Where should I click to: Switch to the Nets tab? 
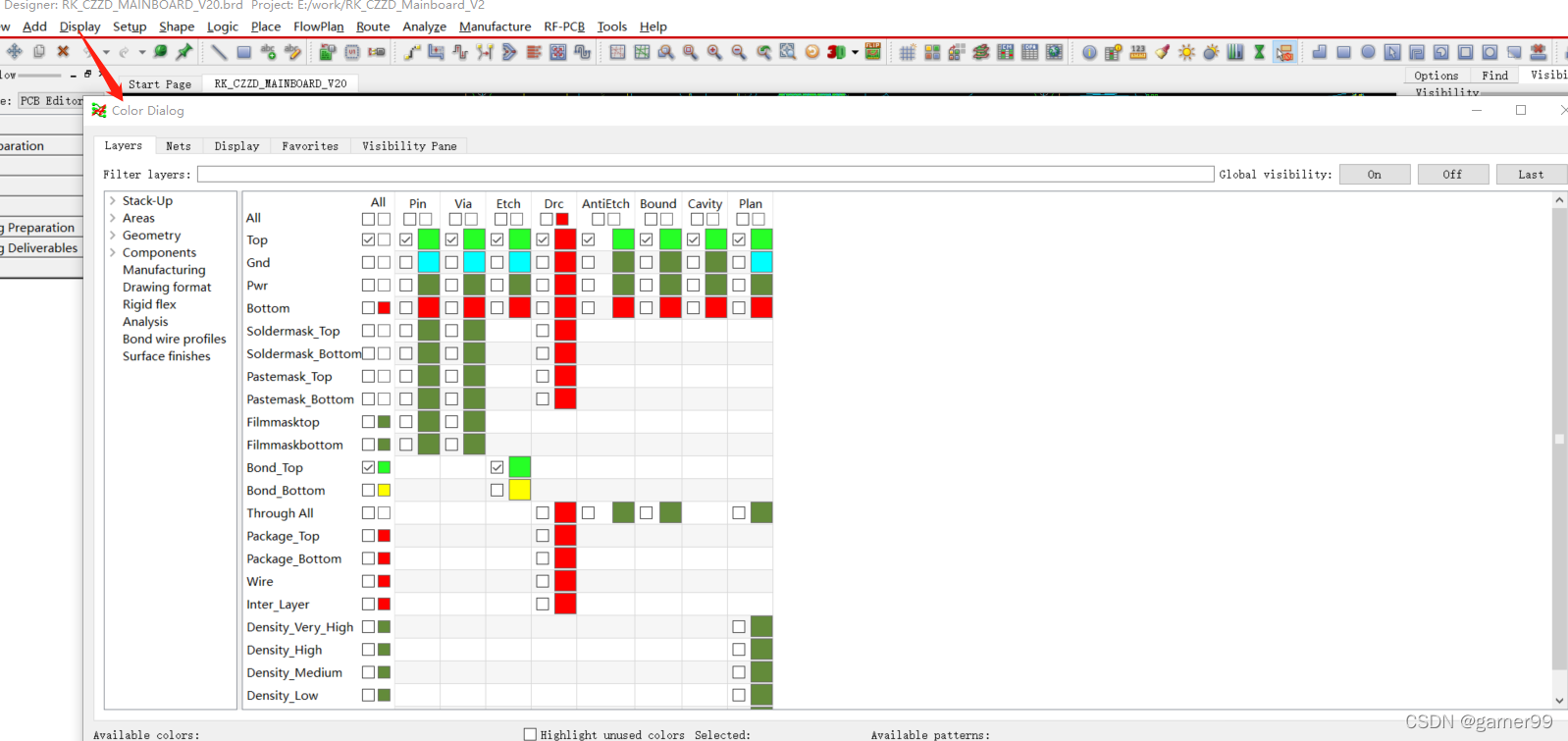[x=179, y=146]
